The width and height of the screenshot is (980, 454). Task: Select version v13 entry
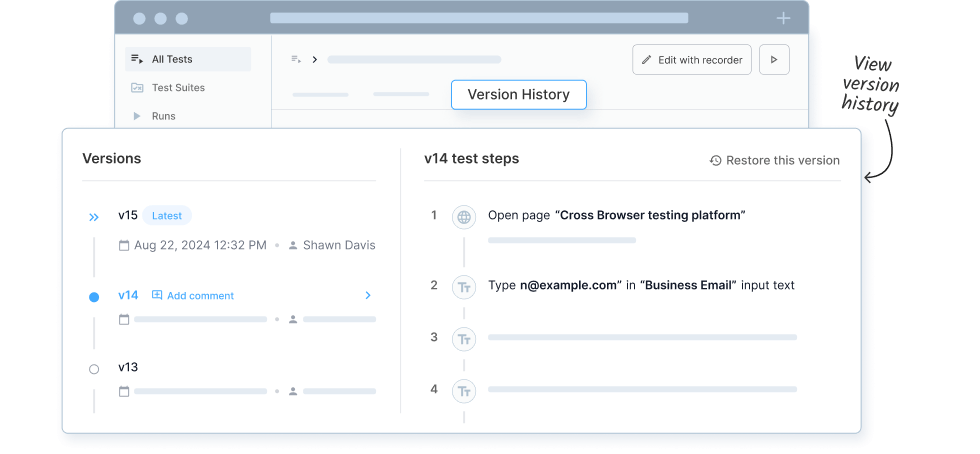coord(128,367)
